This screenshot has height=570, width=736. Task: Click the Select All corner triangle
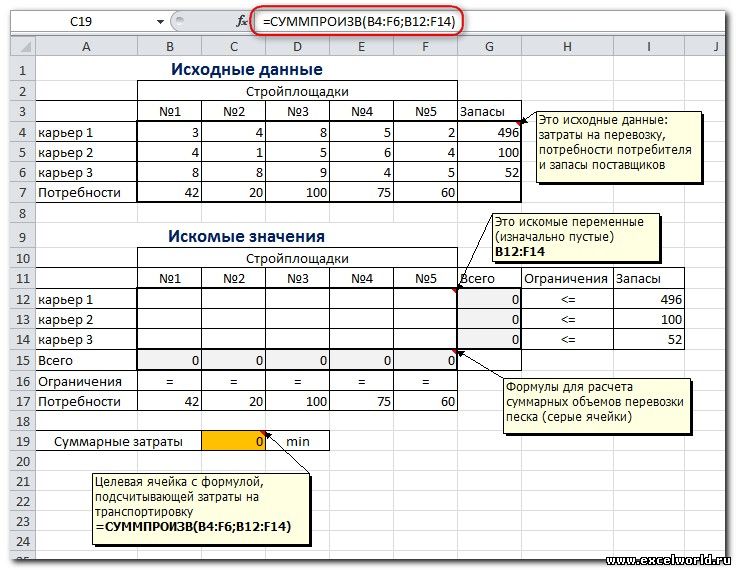pyautogui.click(x=23, y=46)
